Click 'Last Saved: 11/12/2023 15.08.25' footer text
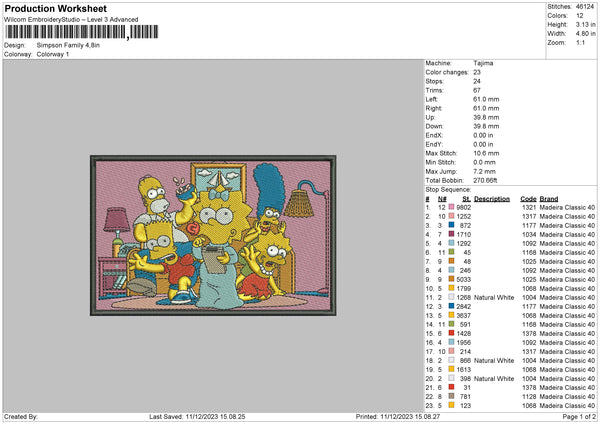The height and width of the screenshot is (424, 600). (x=197, y=416)
